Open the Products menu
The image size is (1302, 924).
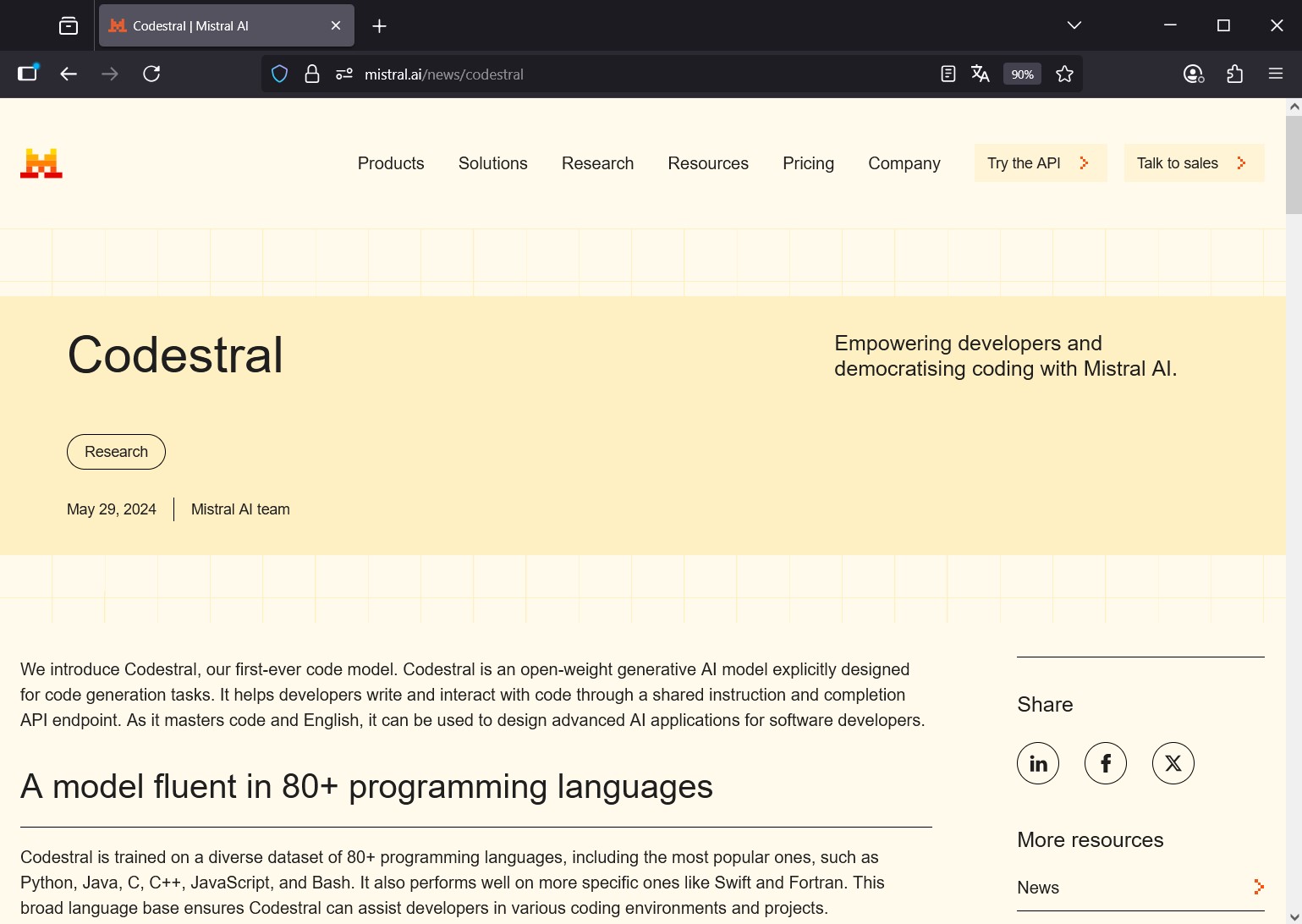coord(391,163)
